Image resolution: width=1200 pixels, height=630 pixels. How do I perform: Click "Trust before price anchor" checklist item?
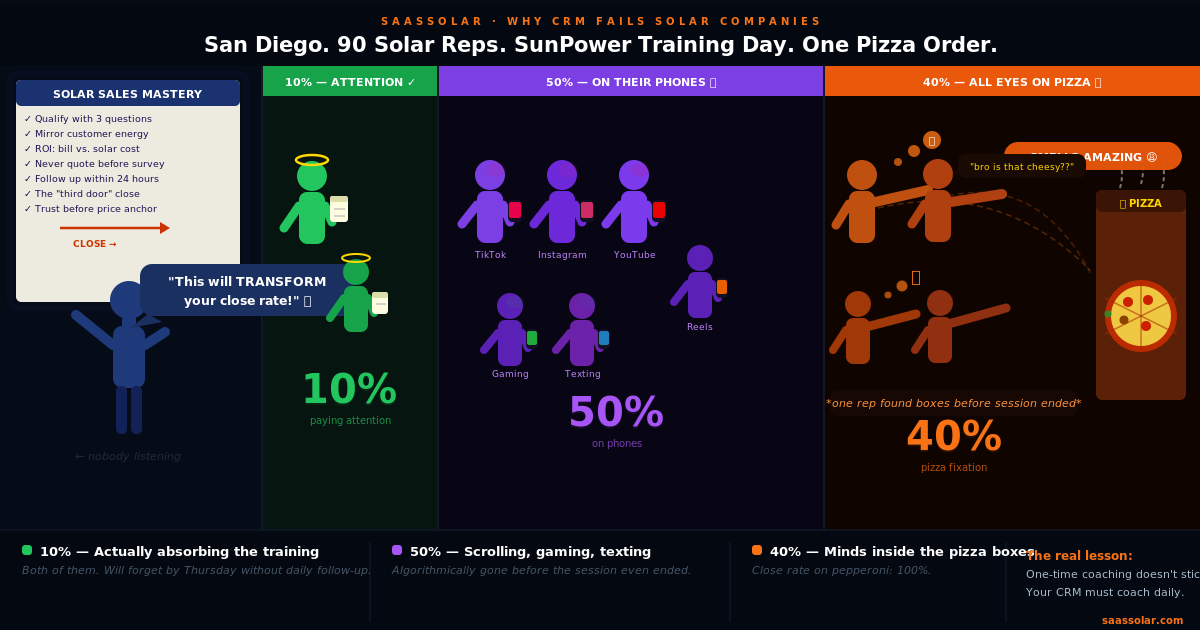point(91,209)
